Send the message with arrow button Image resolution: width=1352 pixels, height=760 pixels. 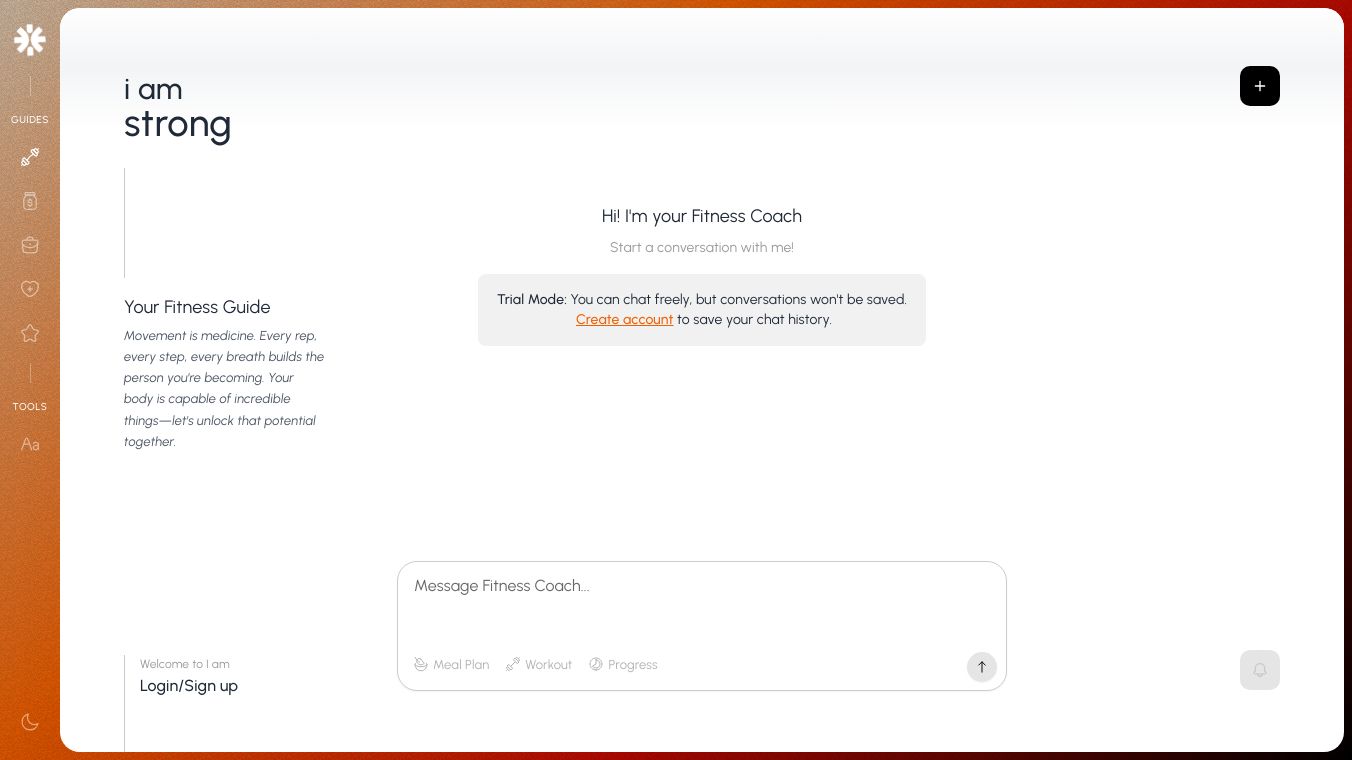pos(981,667)
